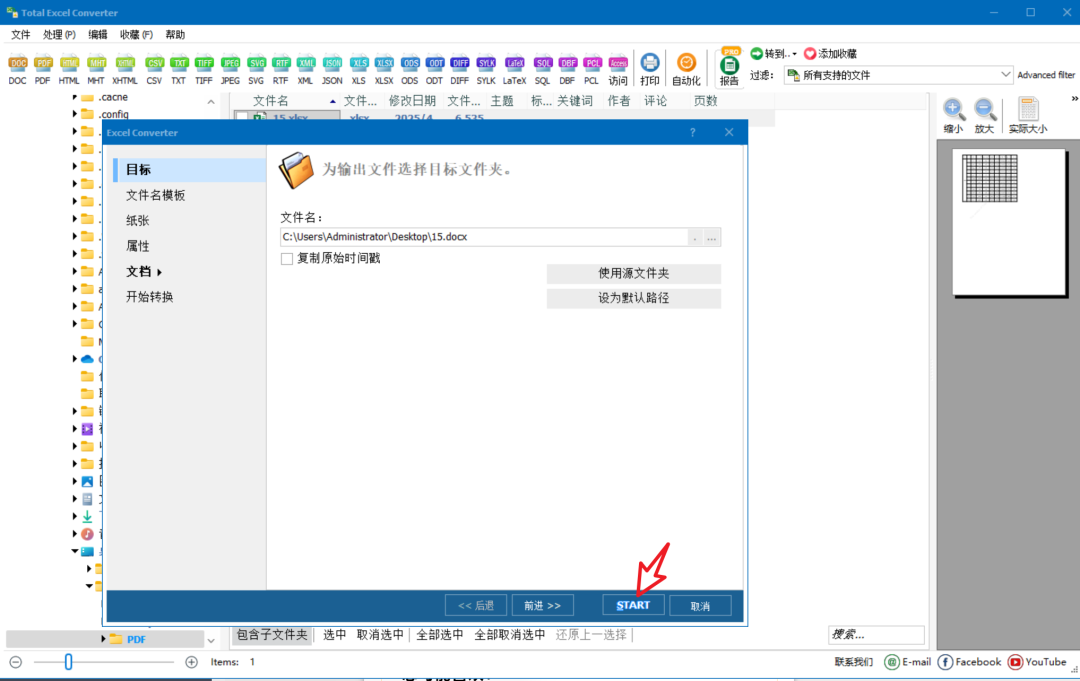The image size is (1080, 681).
Task: Select the PDF conversion format icon
Action: coord(43,70)
